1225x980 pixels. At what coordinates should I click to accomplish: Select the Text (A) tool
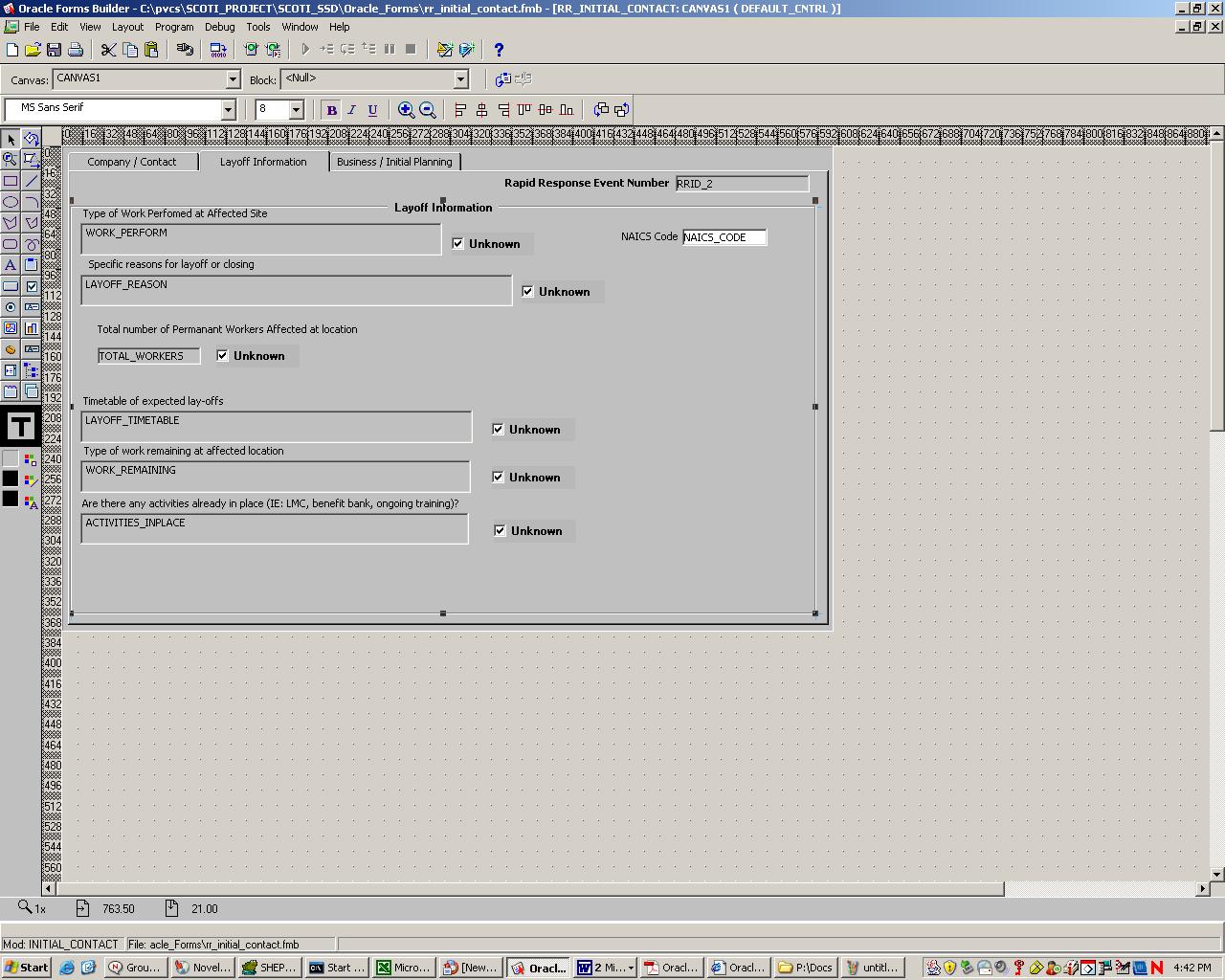pyautogui.click(x=11, y=265)
